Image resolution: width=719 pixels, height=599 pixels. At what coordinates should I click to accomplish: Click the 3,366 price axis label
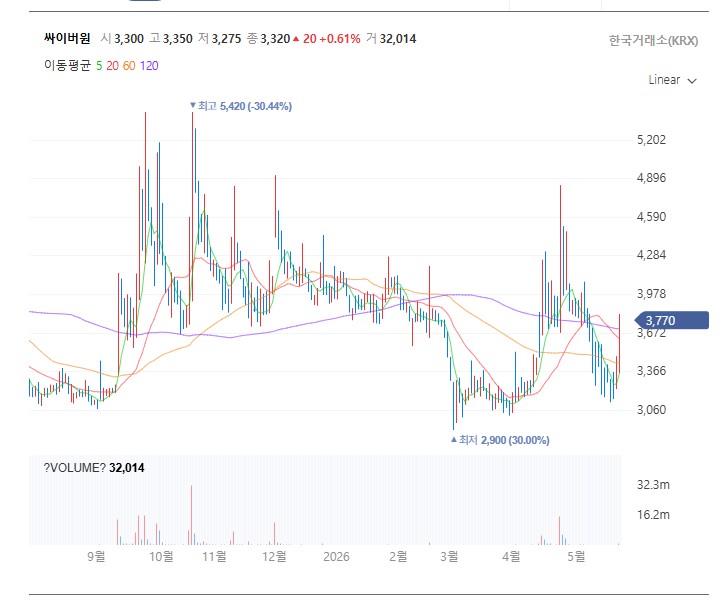651,371
